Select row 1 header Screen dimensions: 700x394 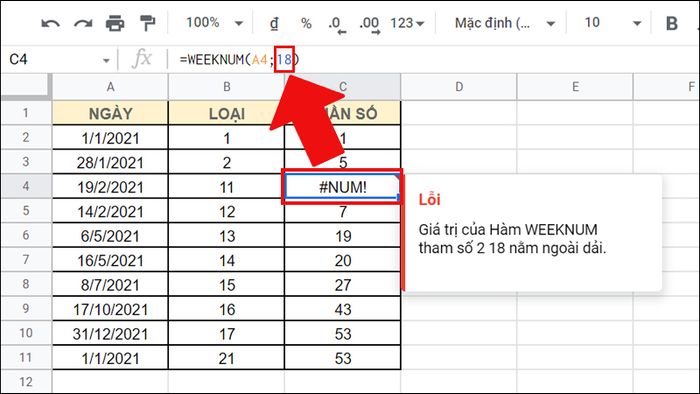click(26, 113)
